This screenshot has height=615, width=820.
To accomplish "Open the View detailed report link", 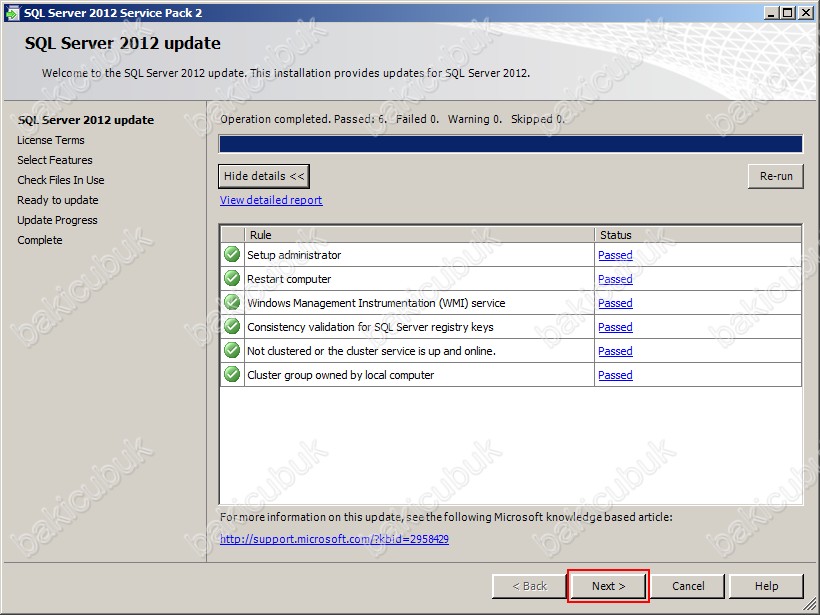I will [271, 200].
